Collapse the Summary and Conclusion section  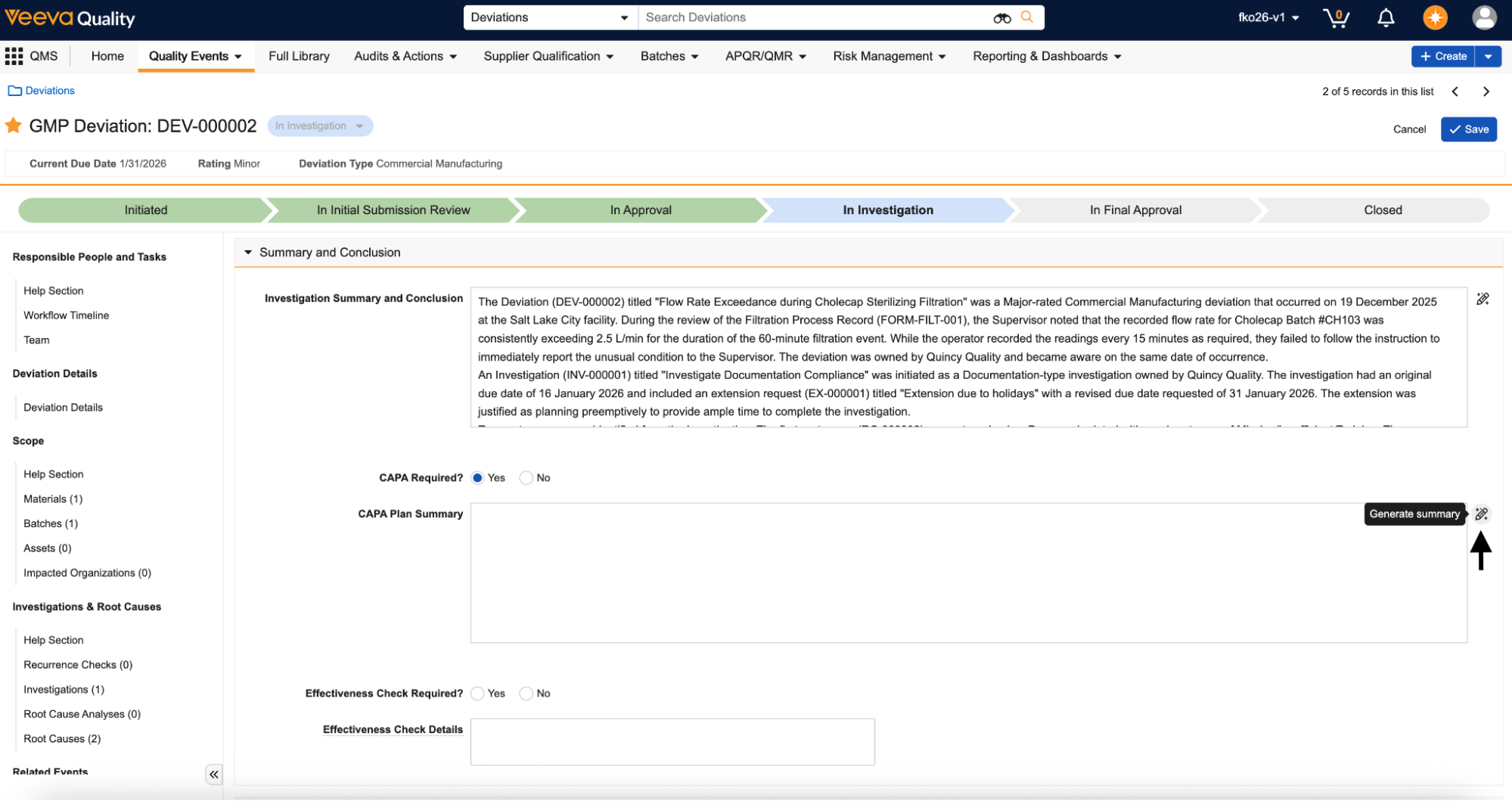(x=248, y=253)
